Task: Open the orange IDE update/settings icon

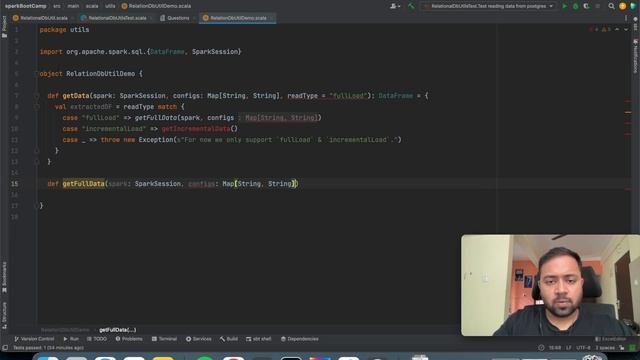Action: [622, 6]
